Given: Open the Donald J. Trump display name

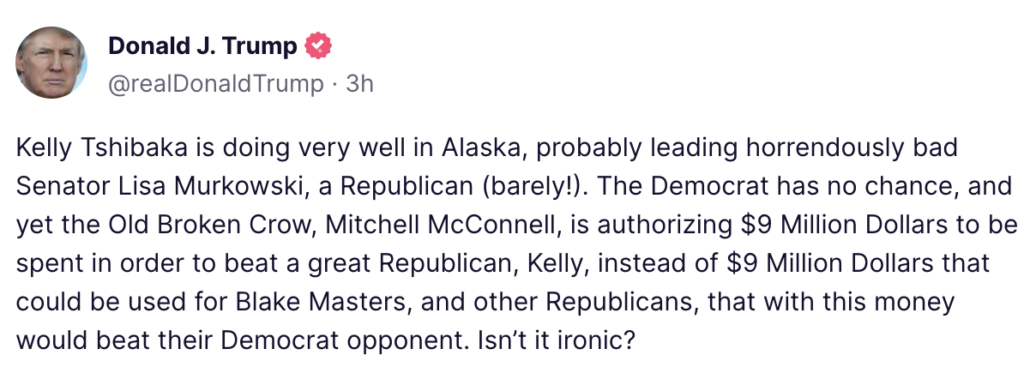Looking at the screenshot, I should pyautogui.click(x=202, y=46).
